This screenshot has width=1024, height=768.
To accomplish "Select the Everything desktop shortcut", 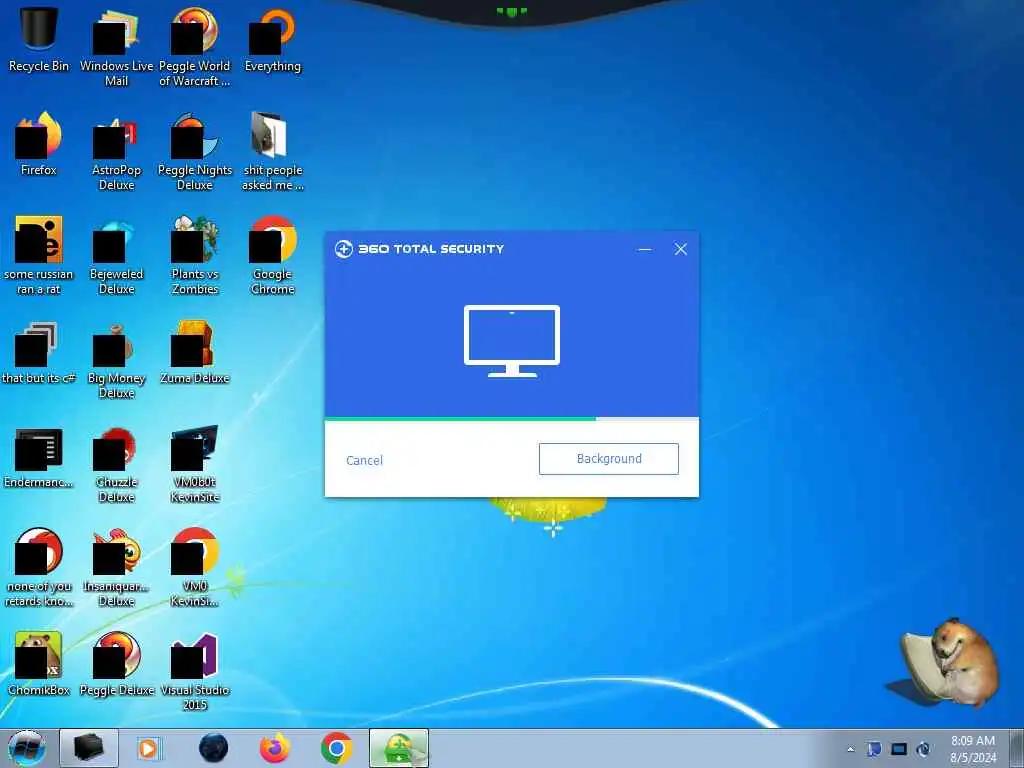I will pos(272,39).
